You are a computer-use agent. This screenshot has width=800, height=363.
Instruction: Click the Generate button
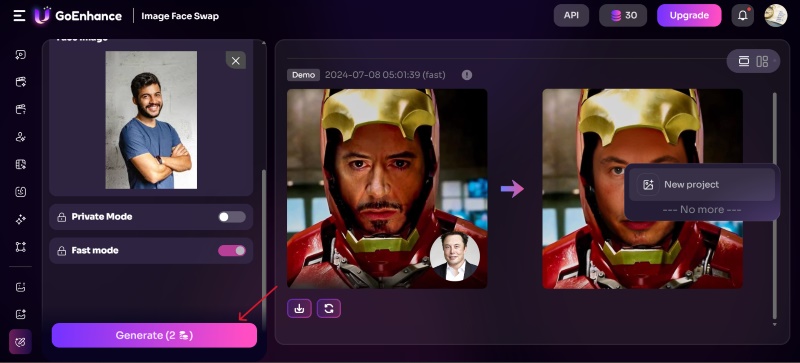(154, 335)
